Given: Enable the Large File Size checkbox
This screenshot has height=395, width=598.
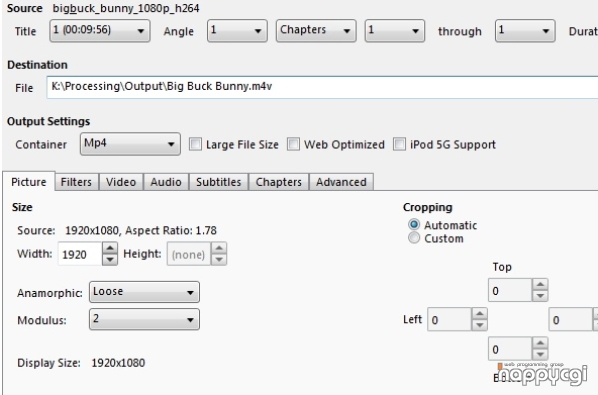Looking at the screenshot, I should point(195,145).
